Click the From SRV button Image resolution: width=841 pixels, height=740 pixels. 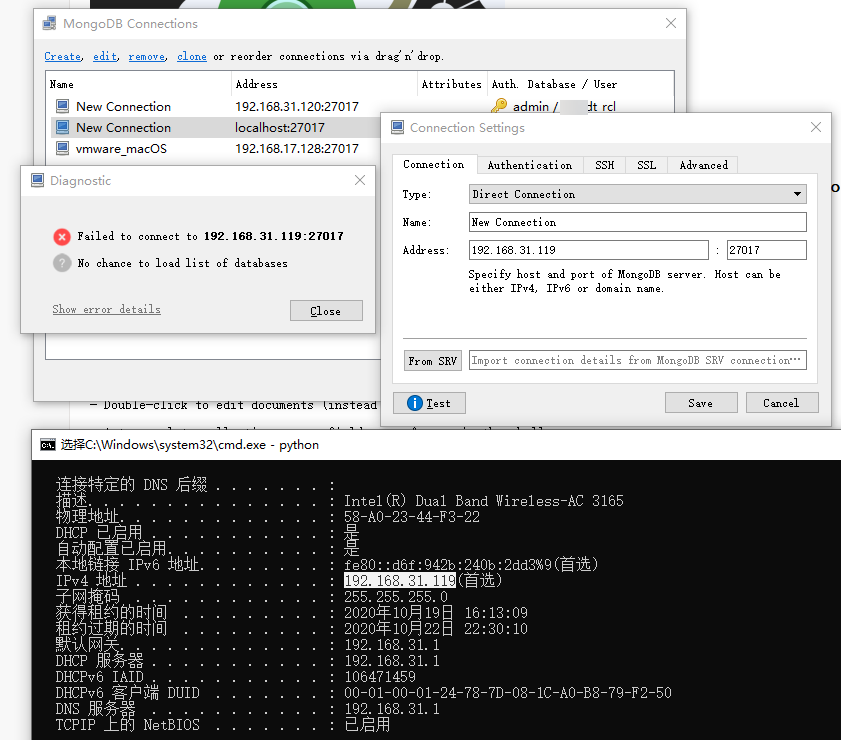432,361
